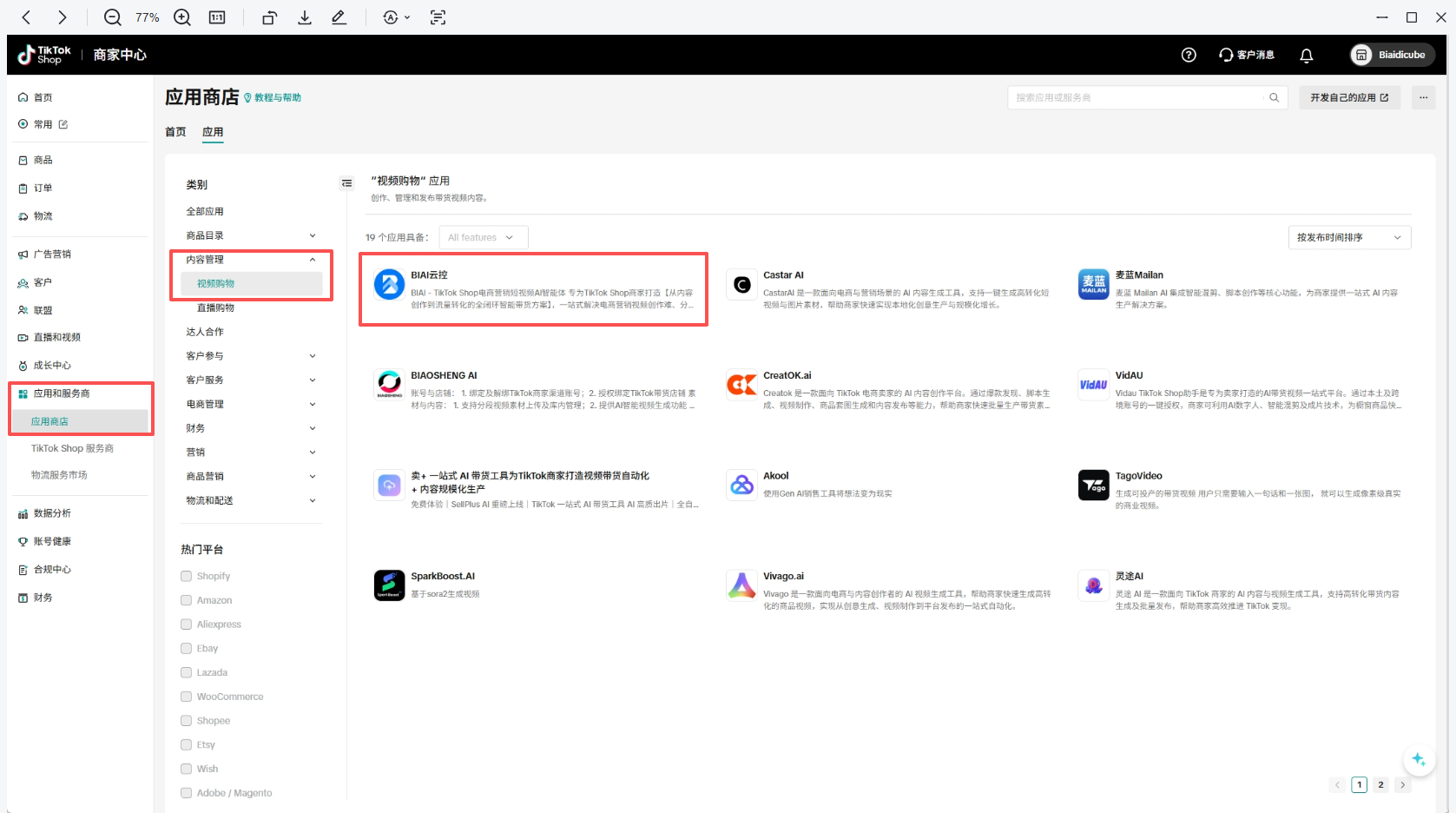Check the Lazada platform checkbox
This screenshot has height=813, width=1456.
186,672
